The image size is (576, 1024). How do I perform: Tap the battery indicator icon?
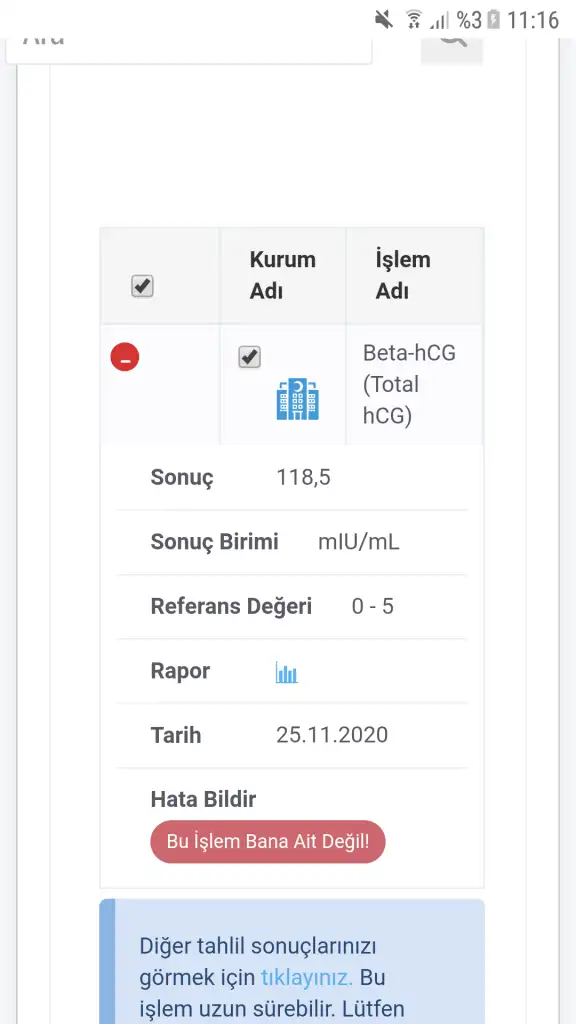(494, 20)
